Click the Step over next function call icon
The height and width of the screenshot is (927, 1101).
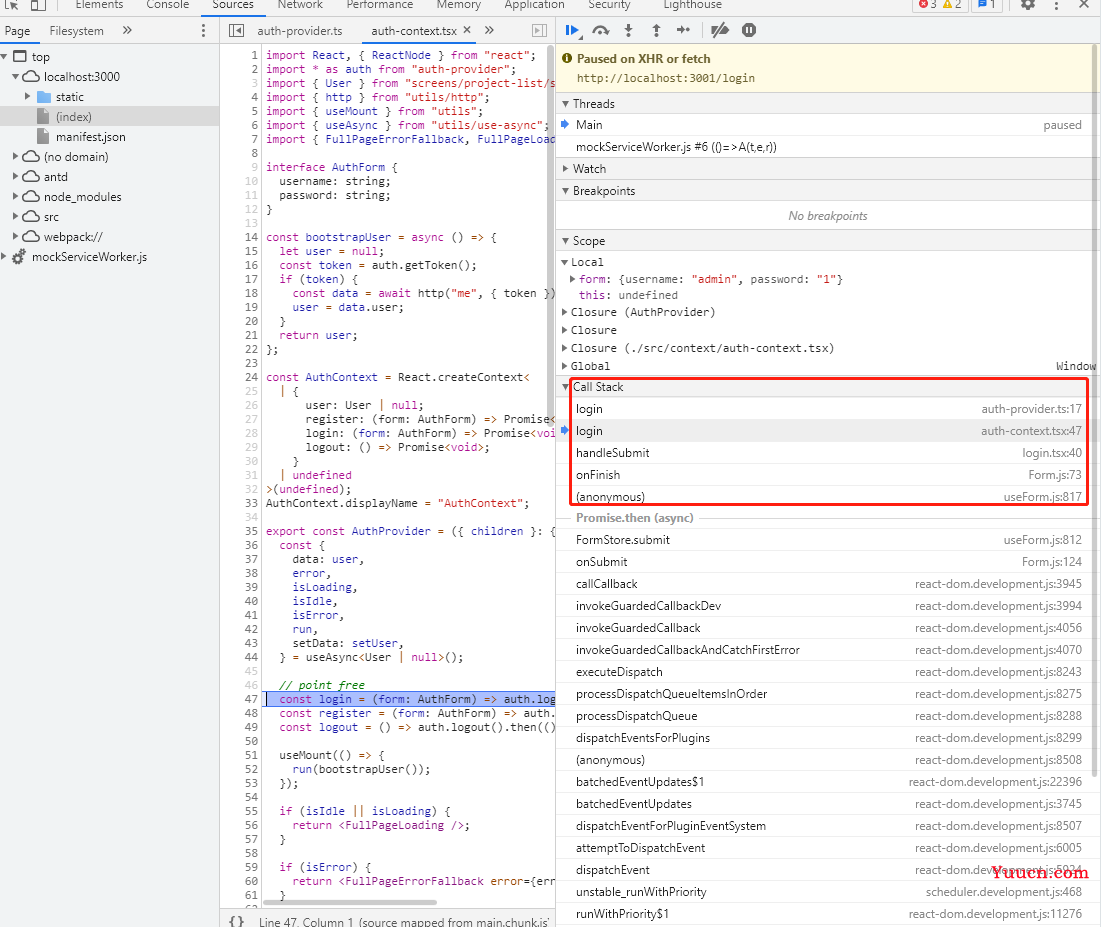pos(600,30)
